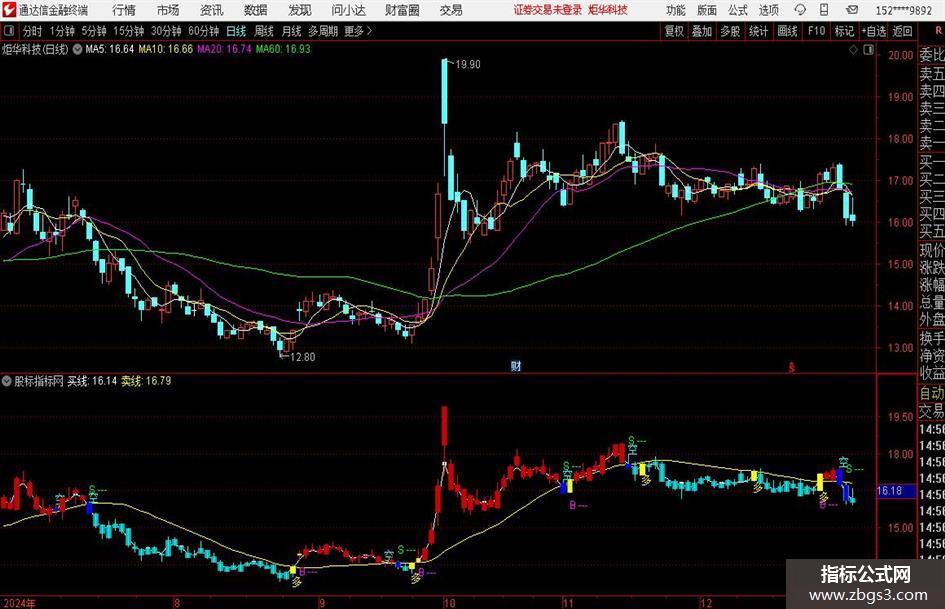This screenshot has height=609, width=945.
Task: Select the 日线 daily period tab
Action: coord(236,31)
